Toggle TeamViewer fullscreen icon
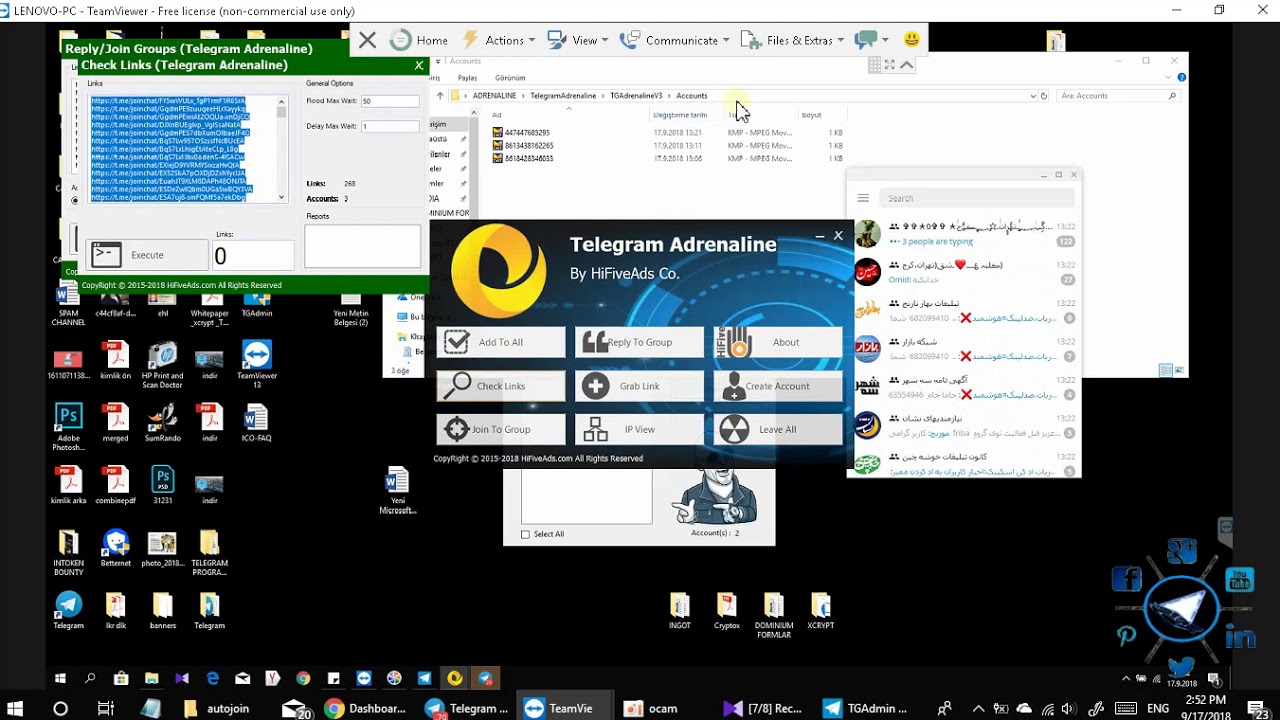The image size is (1280, 720). (890, 65)
